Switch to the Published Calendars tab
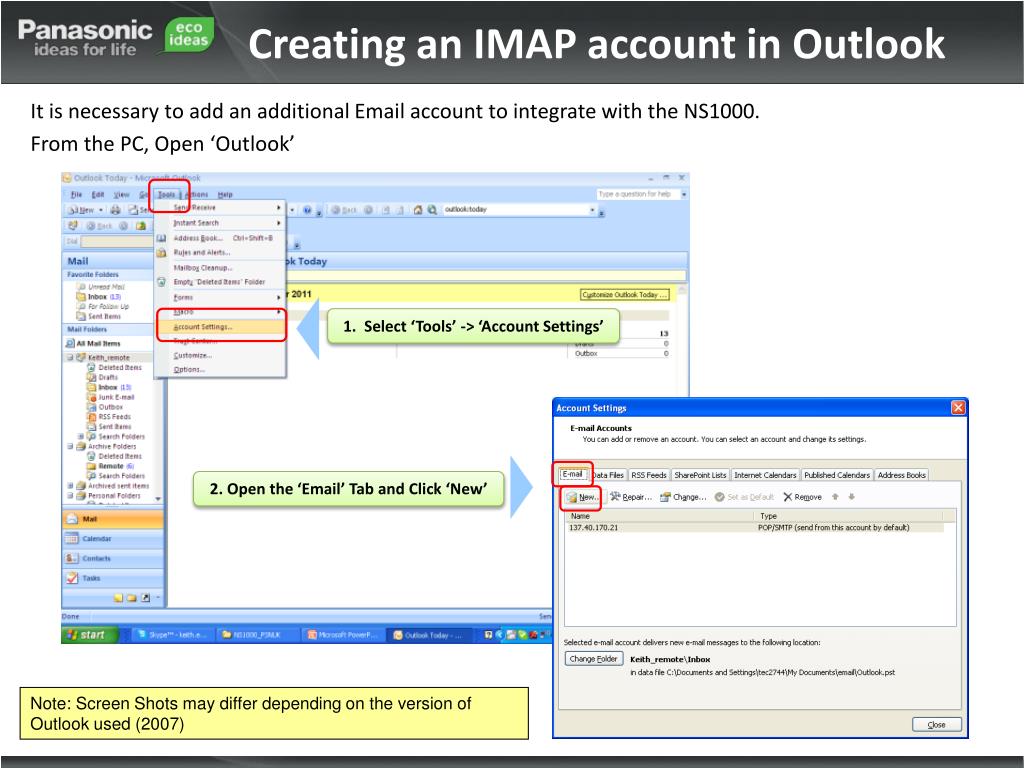 point(837,475)
